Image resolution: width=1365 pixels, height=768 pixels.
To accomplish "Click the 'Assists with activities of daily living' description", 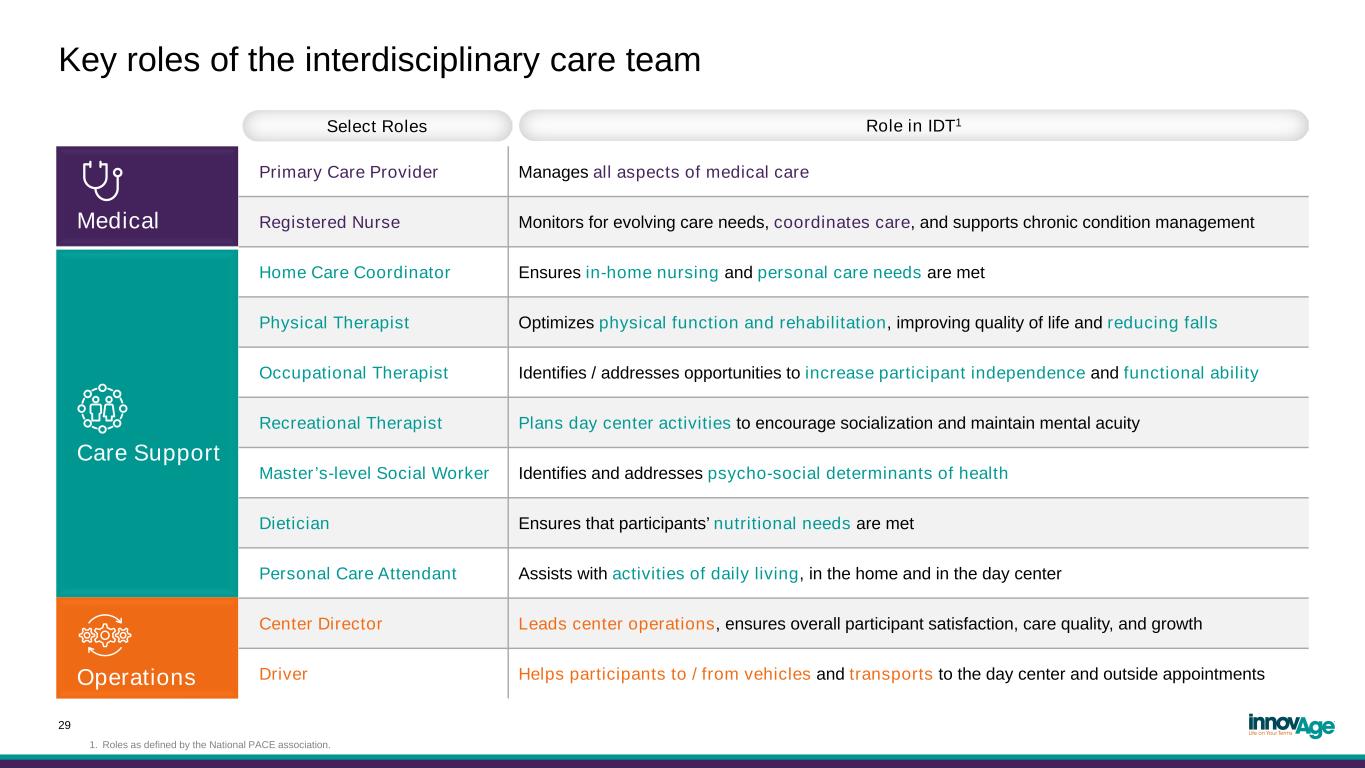I will pos(790,573).
